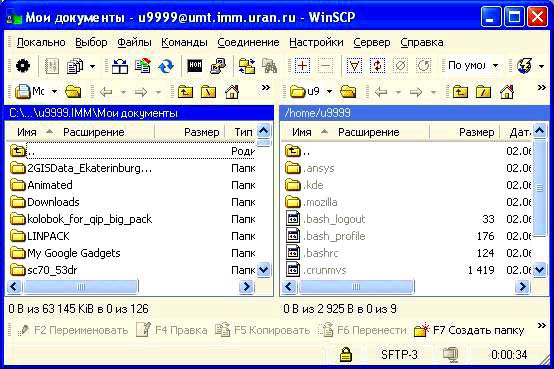Click the Сервер menu
This screenshot has height=369, width=554.
tap(372, 42)
